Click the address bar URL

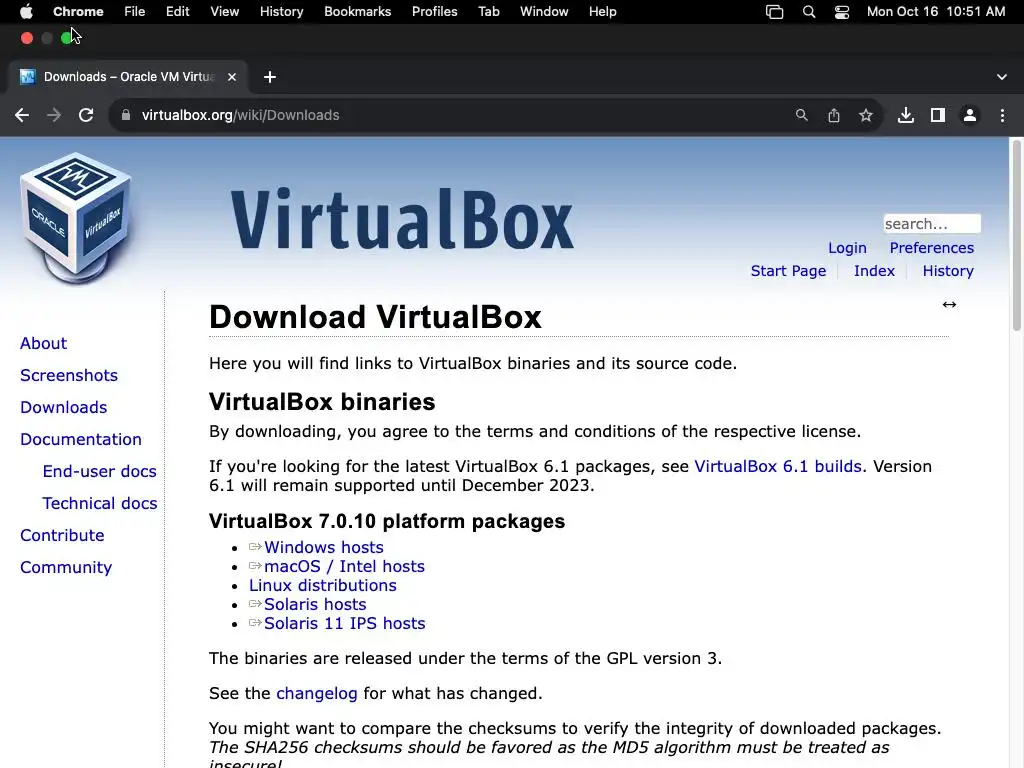point(240,116)
